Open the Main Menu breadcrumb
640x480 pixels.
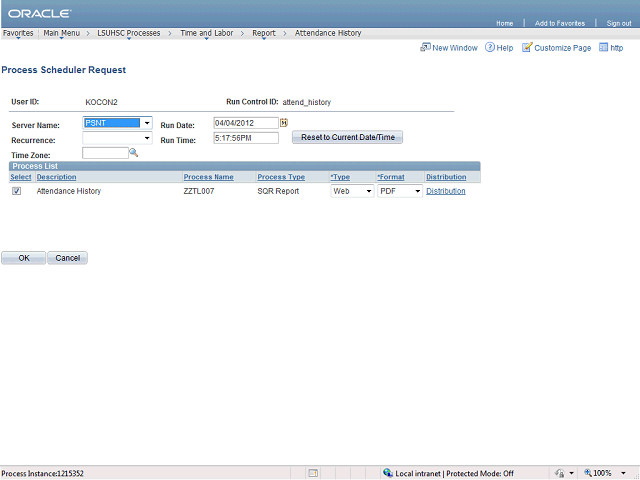62,33
